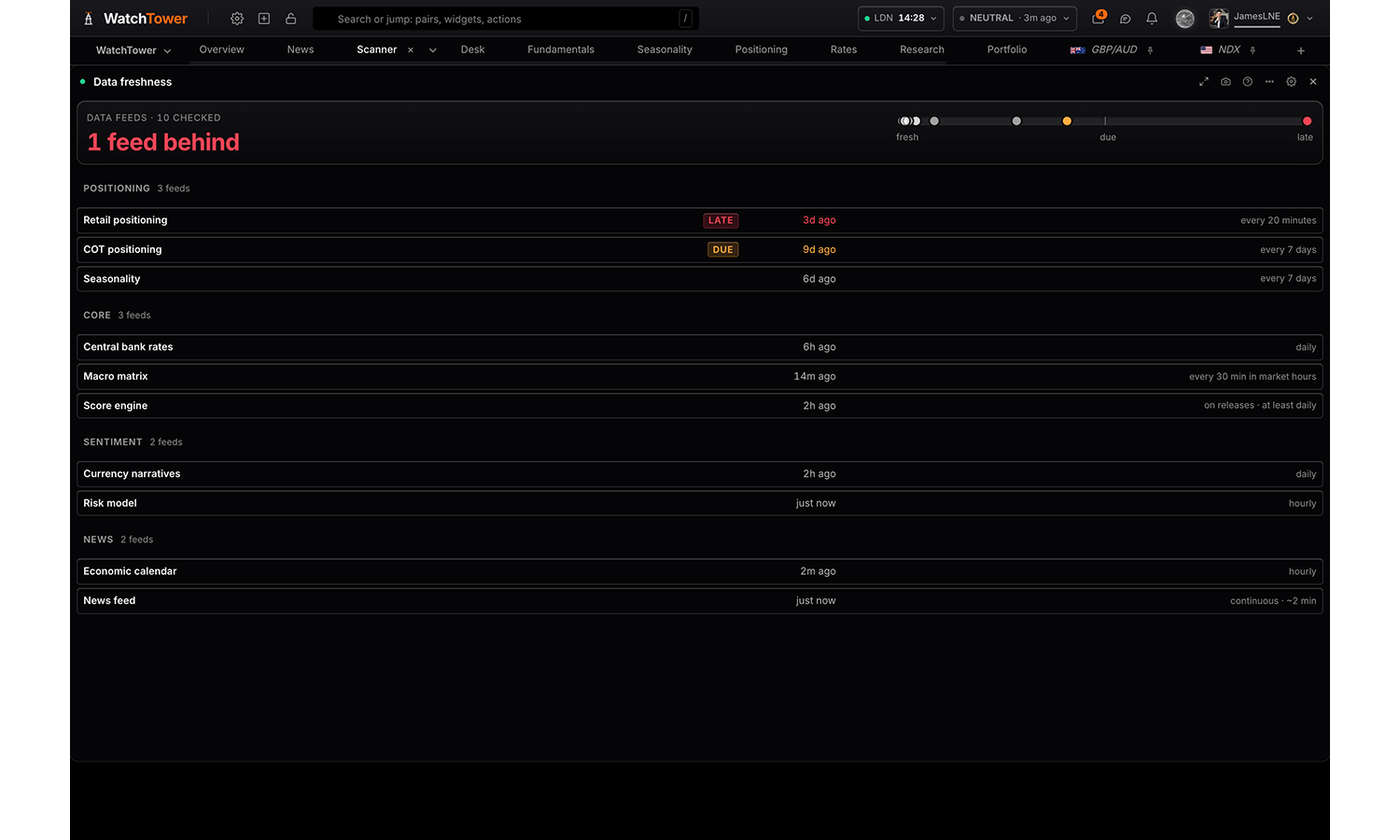The image size is (1400, 840).
Task: Click the DUE status badge
Action: pyautogui.click(x=722, y=249)
